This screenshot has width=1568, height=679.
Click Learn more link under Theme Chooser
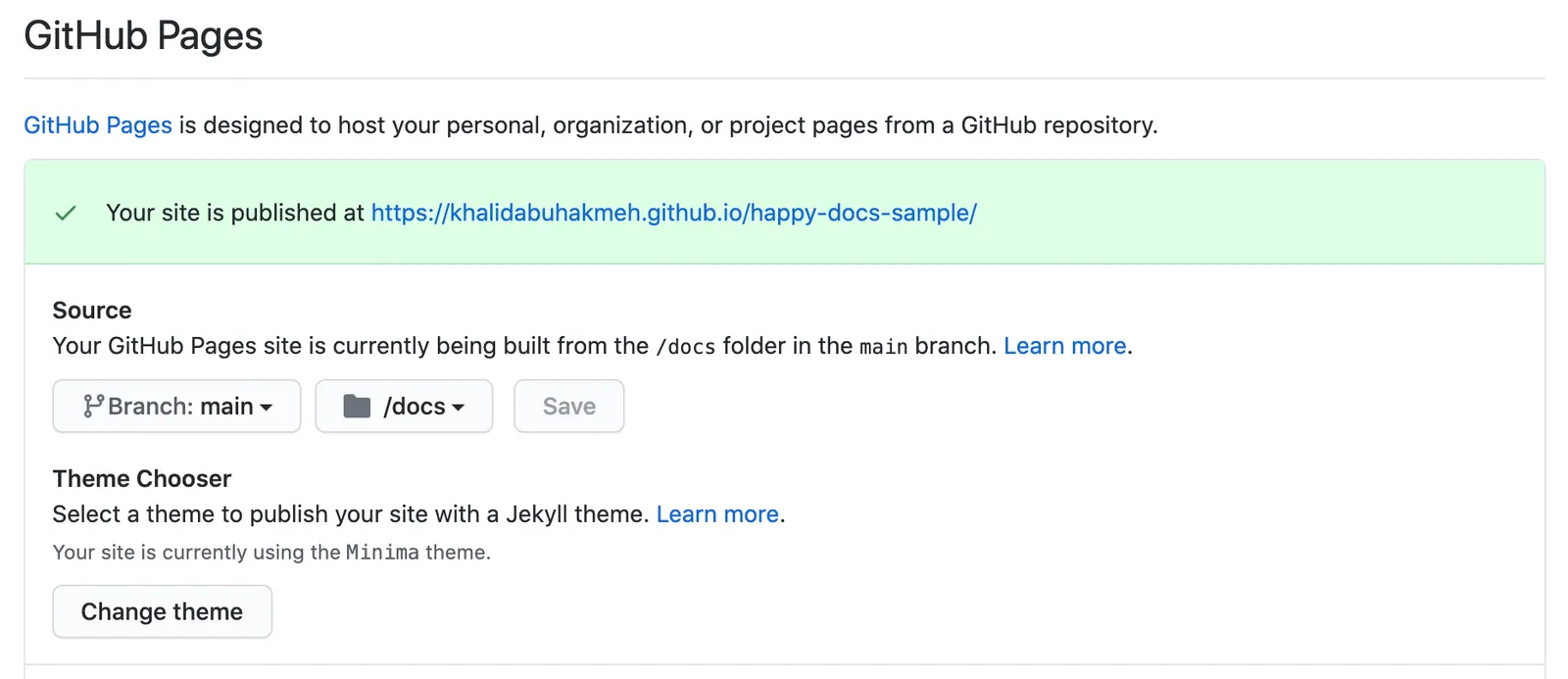point(717,514)
